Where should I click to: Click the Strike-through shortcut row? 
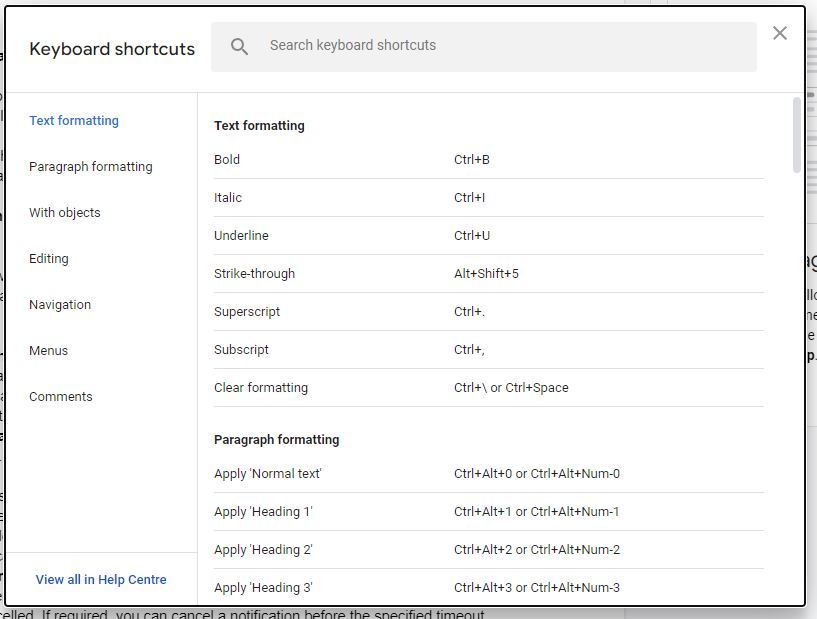(400, 273)
